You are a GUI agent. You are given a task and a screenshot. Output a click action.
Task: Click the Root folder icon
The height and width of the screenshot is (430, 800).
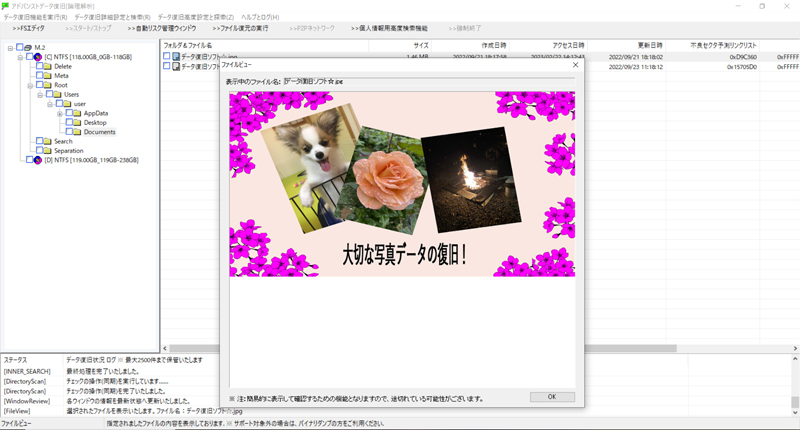[x=47, y=85]
